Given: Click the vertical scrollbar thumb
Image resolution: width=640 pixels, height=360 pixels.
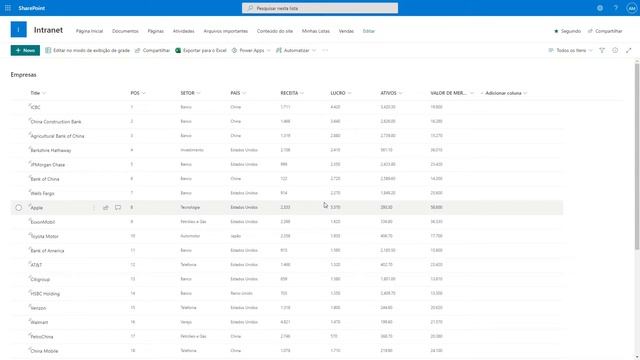Looking at the screenshot, I should tap(637, 156).
